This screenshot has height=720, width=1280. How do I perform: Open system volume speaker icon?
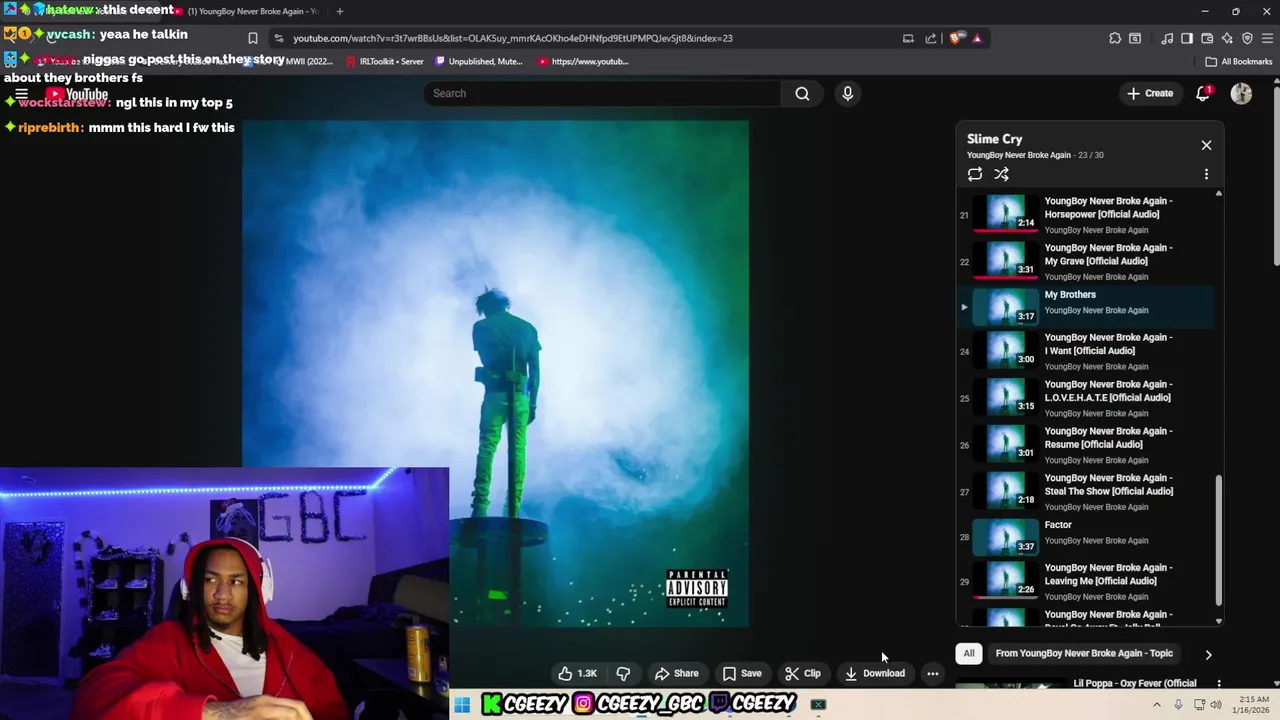tap(1216, 705)
